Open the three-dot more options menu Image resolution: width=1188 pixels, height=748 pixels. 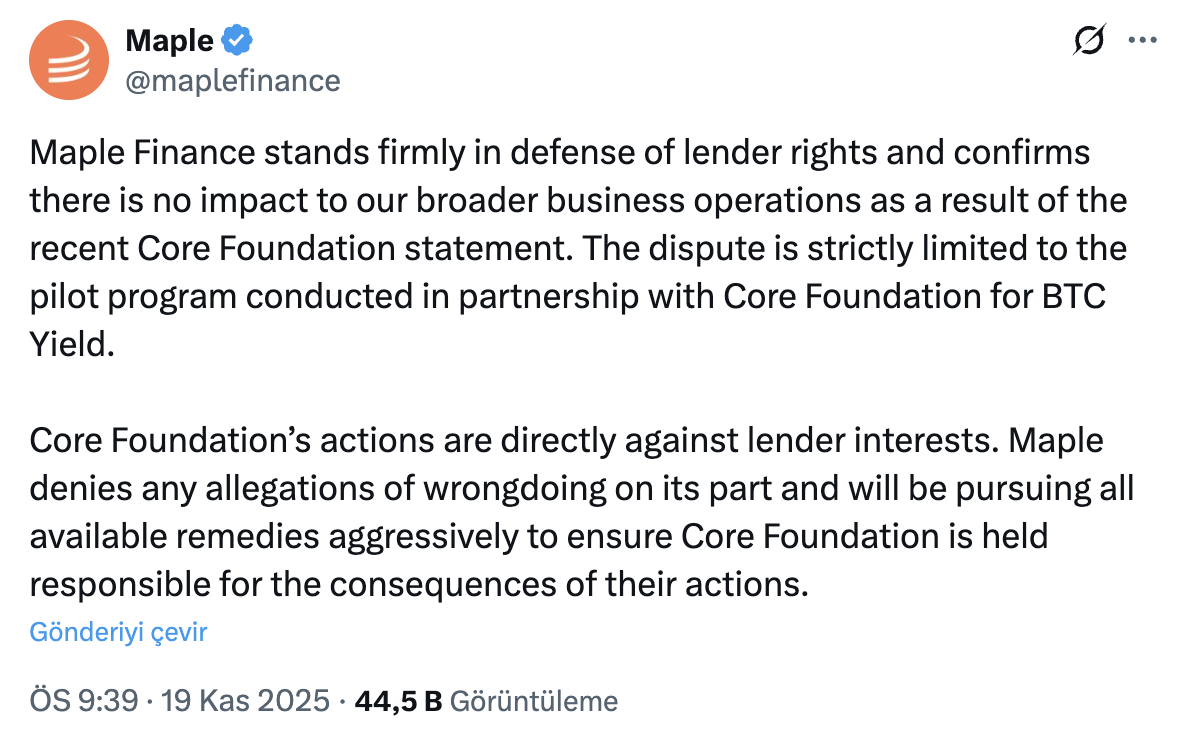tap(1142, 41)
